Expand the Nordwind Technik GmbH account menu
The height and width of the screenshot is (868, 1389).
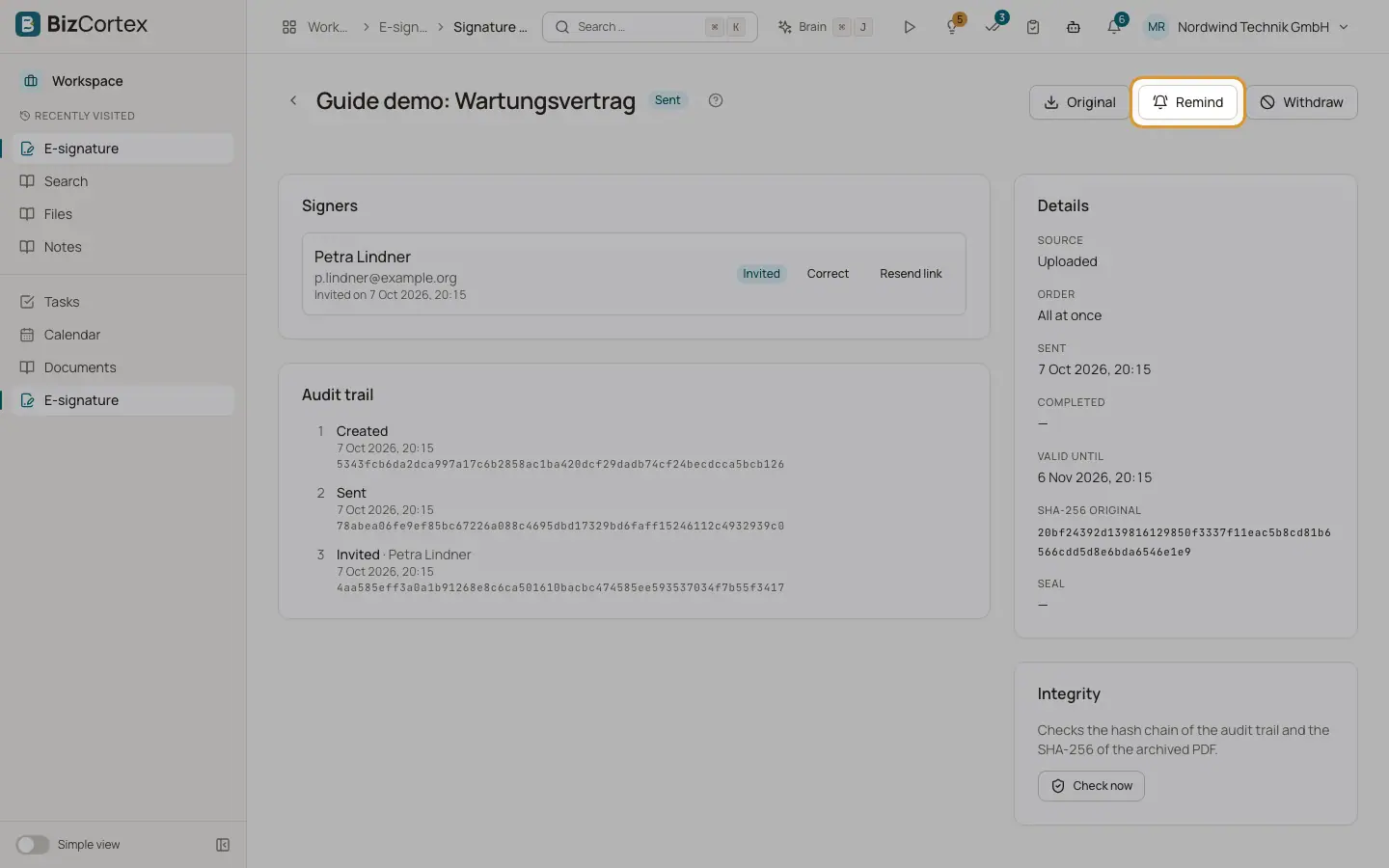(1264, 27)
